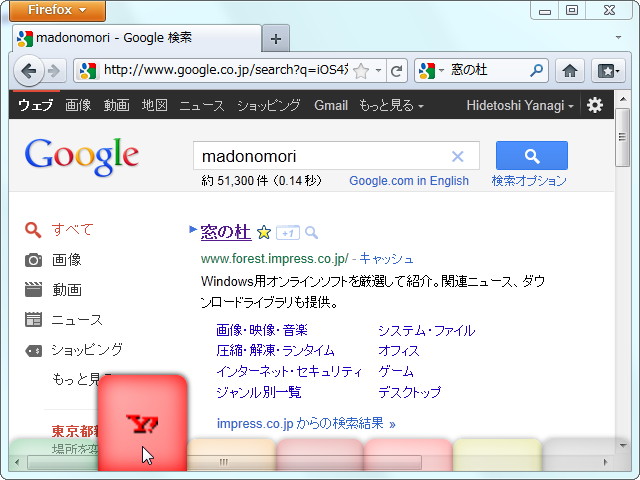This screenshot has width=640, height=480.
Task: Preview 窓の杜 result with magnifier icon
Action: [x=311, y=233]
